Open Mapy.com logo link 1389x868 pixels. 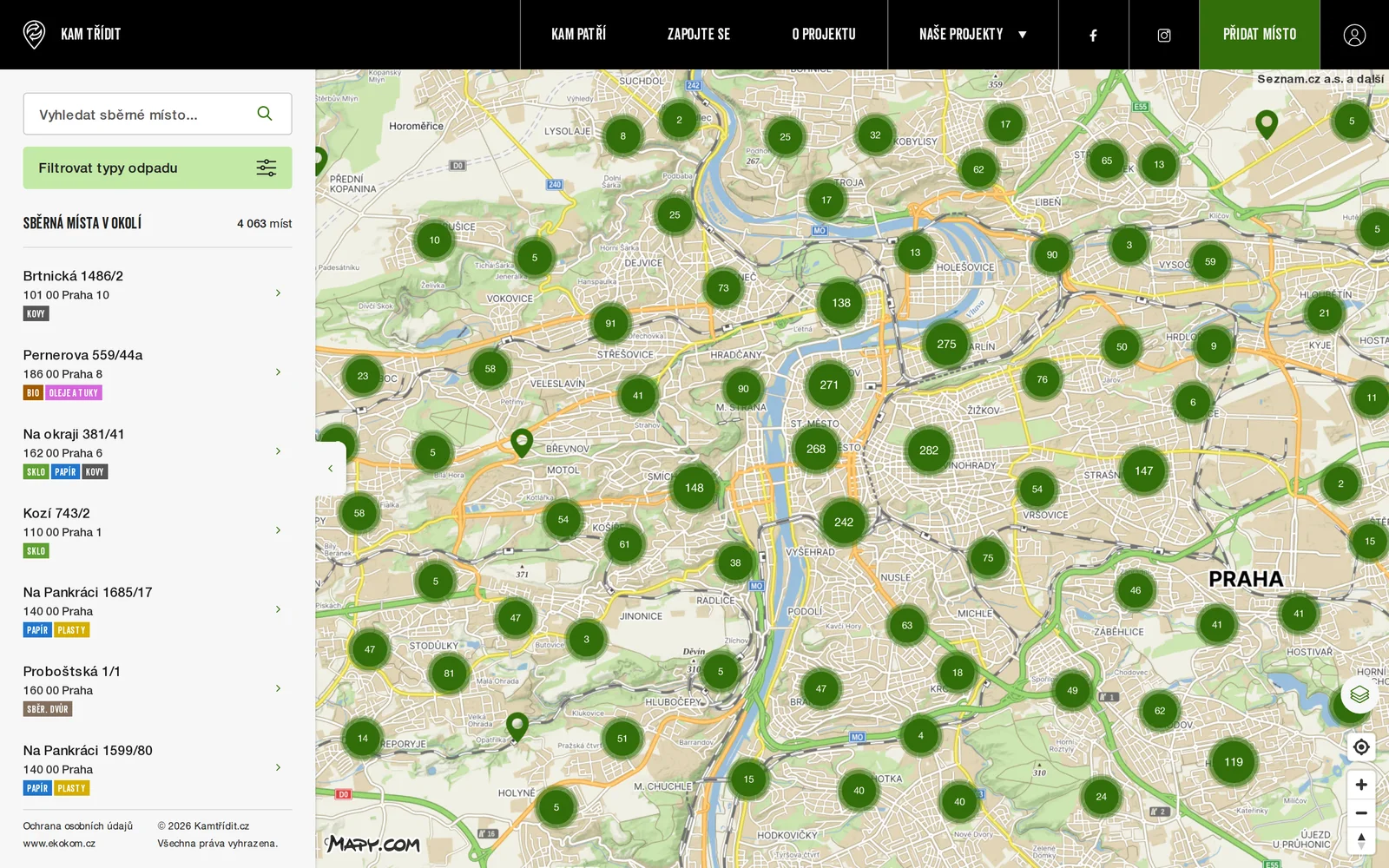click(x=372, y=844)
